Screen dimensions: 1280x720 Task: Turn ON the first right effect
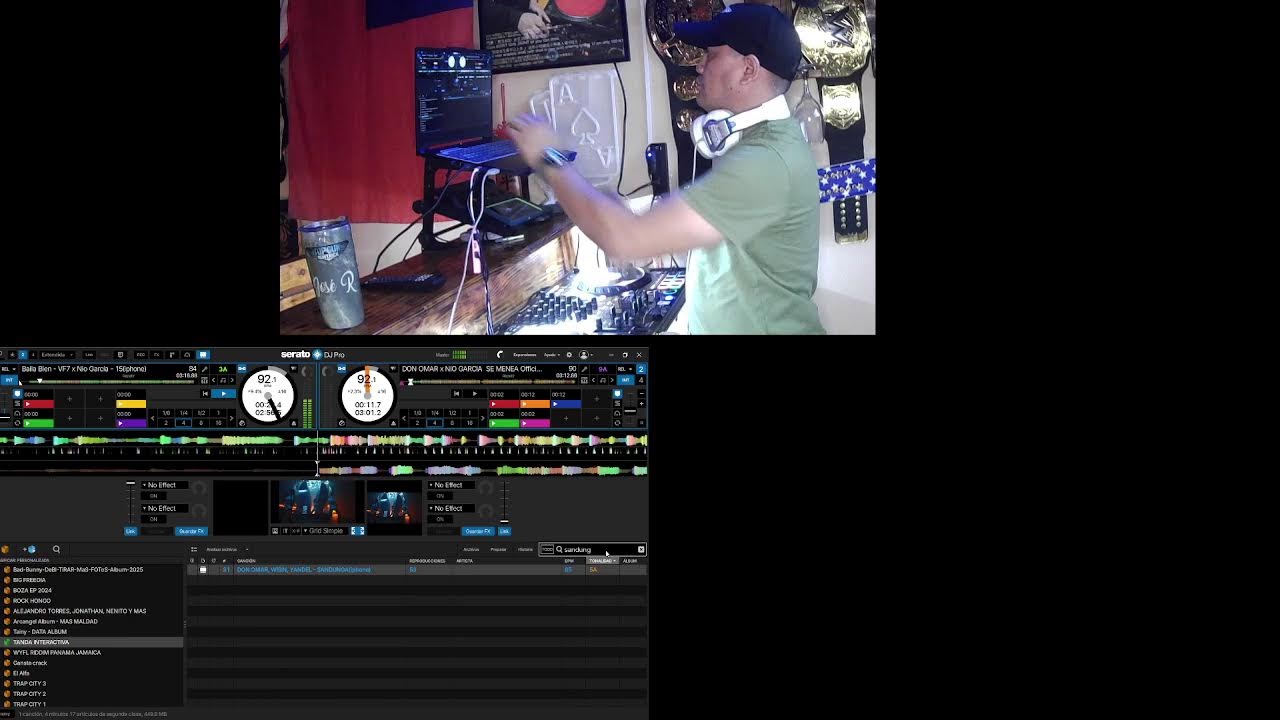click(x=440, y=496)
